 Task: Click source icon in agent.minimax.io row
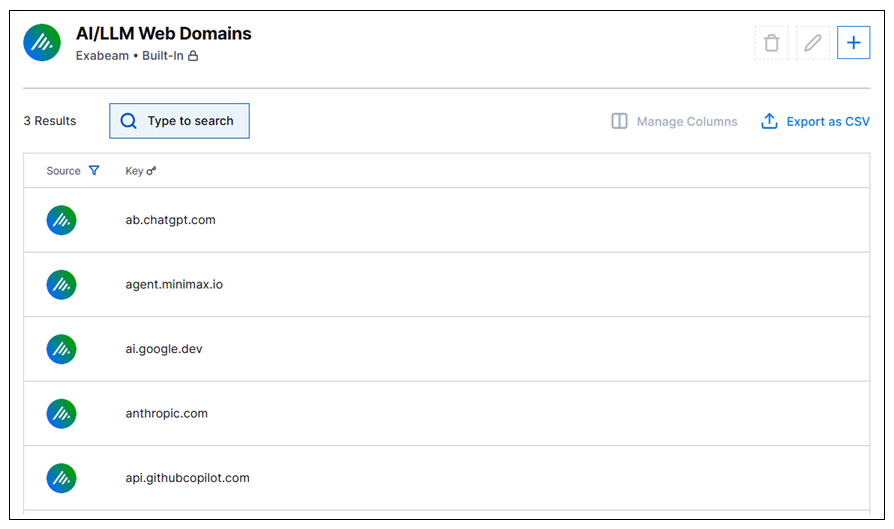click(62, 284)
